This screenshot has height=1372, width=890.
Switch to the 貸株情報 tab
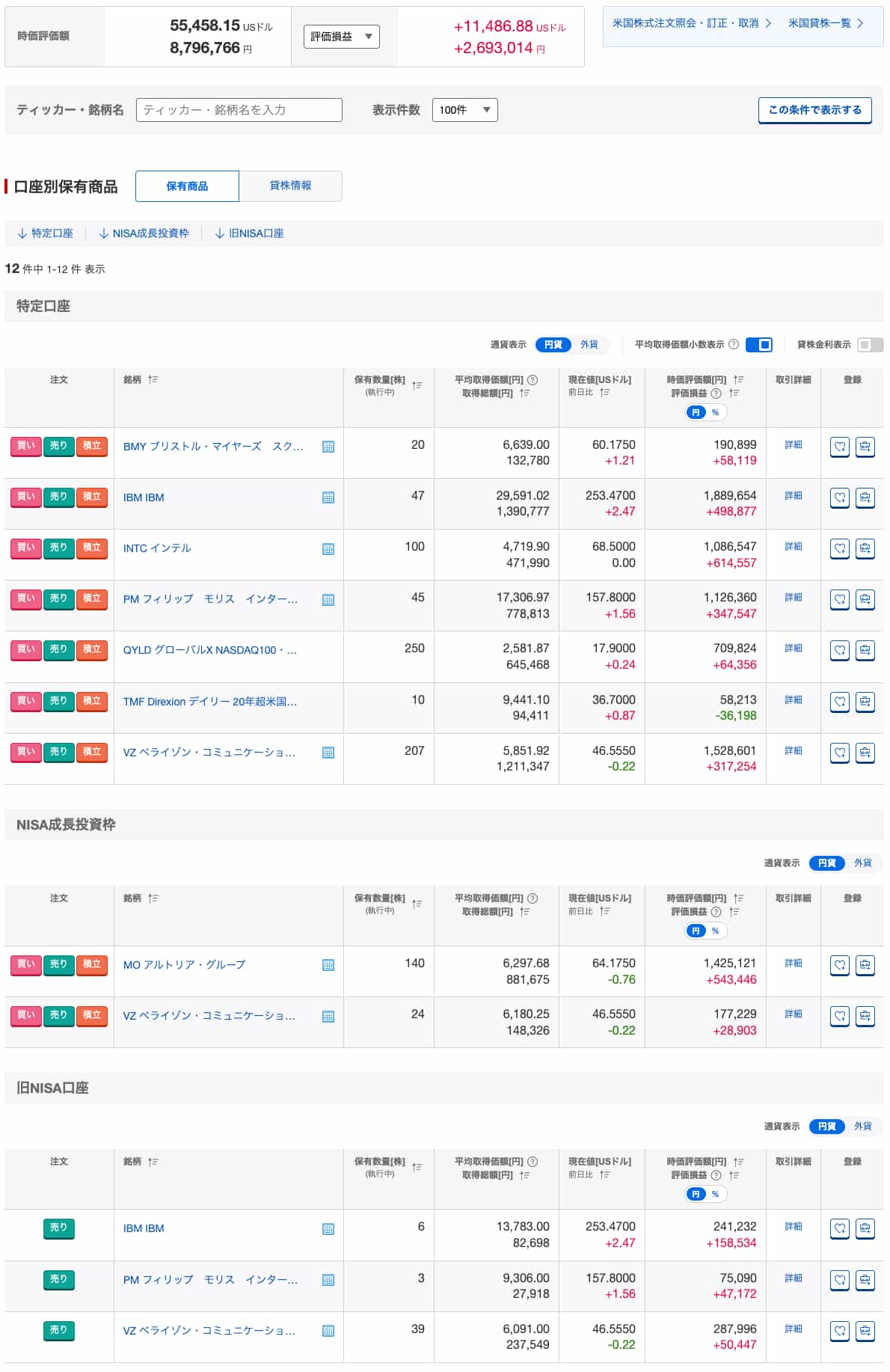pos(290,186)
